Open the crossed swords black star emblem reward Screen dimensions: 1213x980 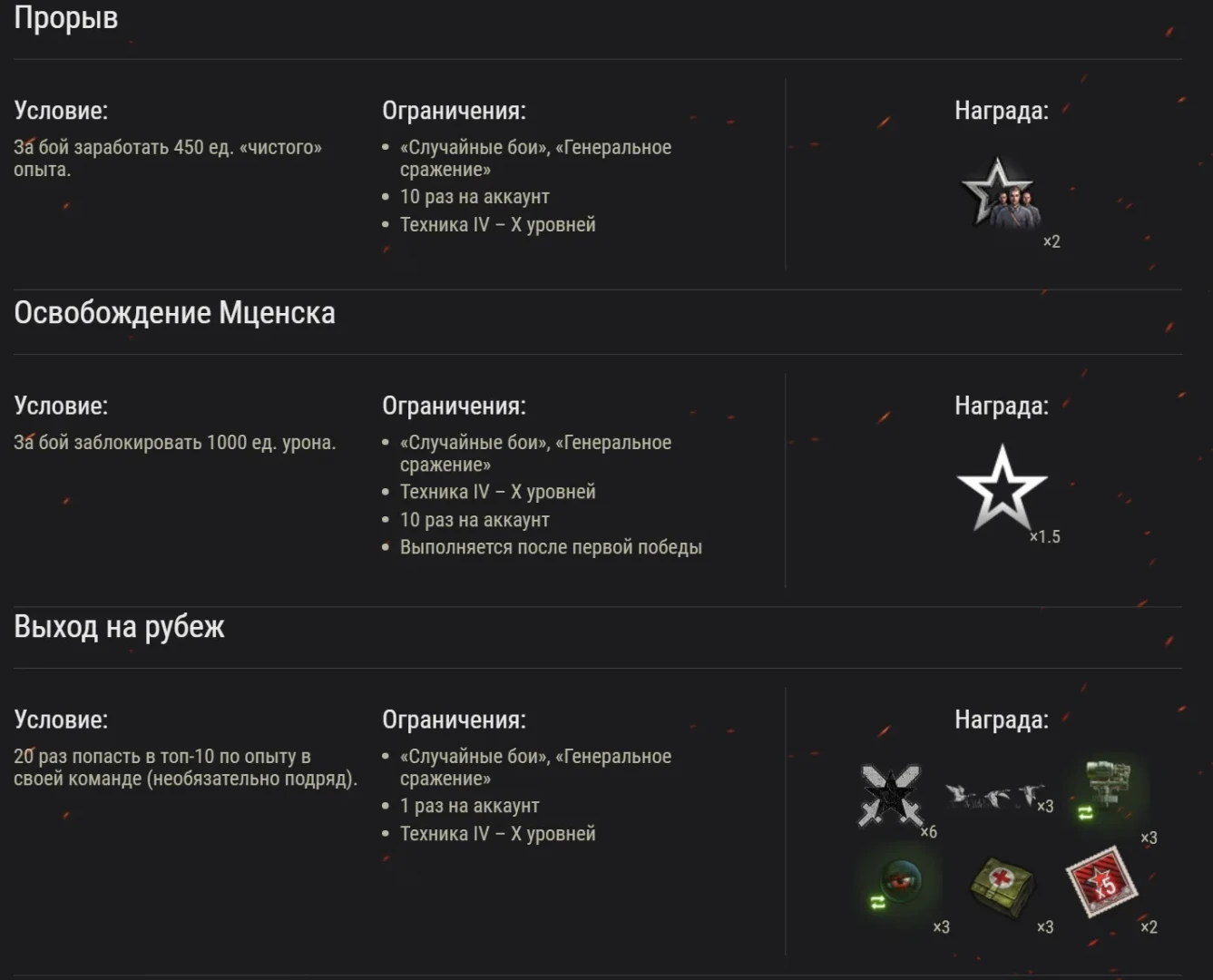point(890,795)
